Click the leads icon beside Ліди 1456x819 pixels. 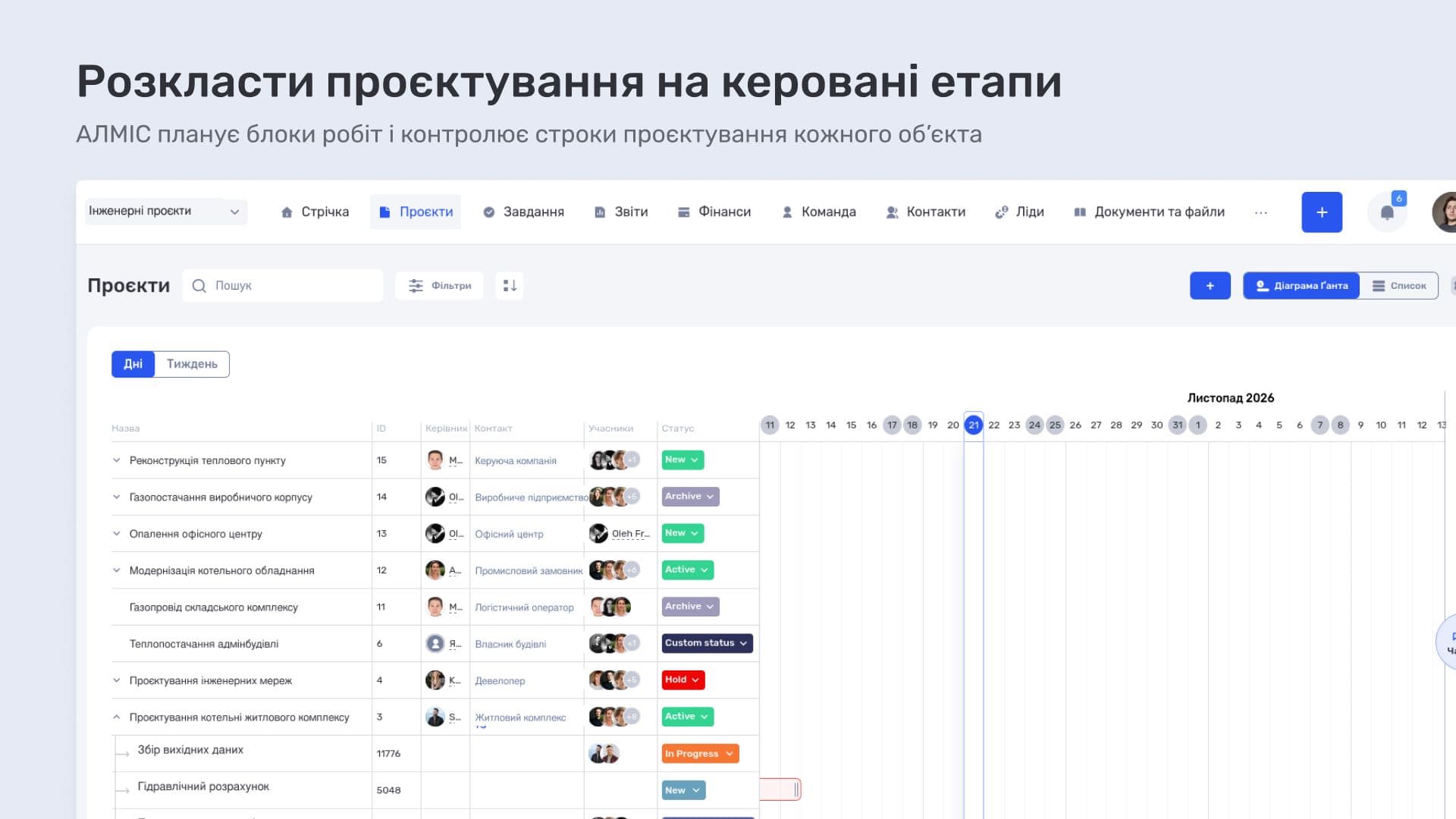(x=1002, y=212)
